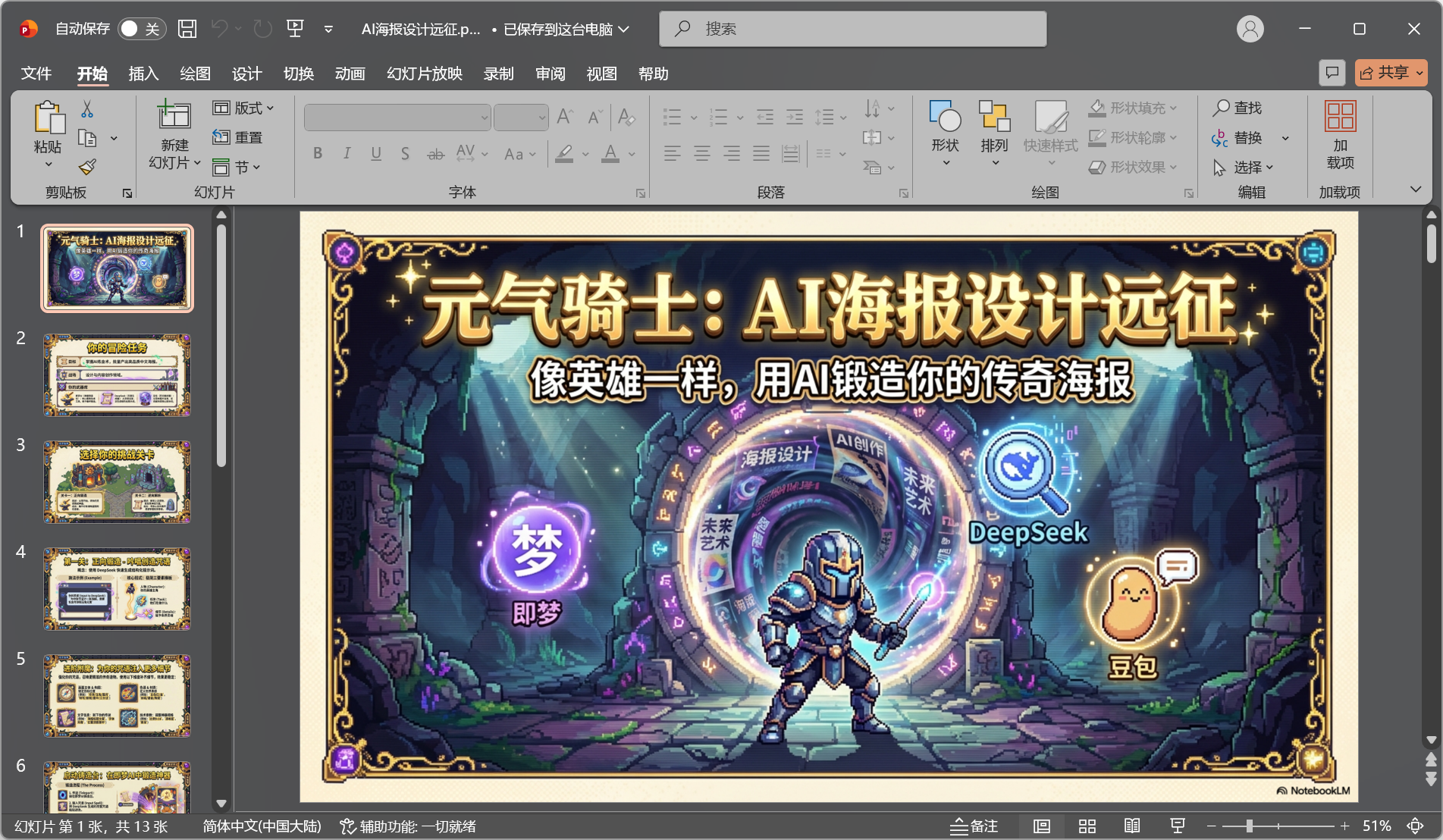Click the Save icon in title bar
Image resolution: width=1443 pixels, height=840 pixels.
[187, 29]
